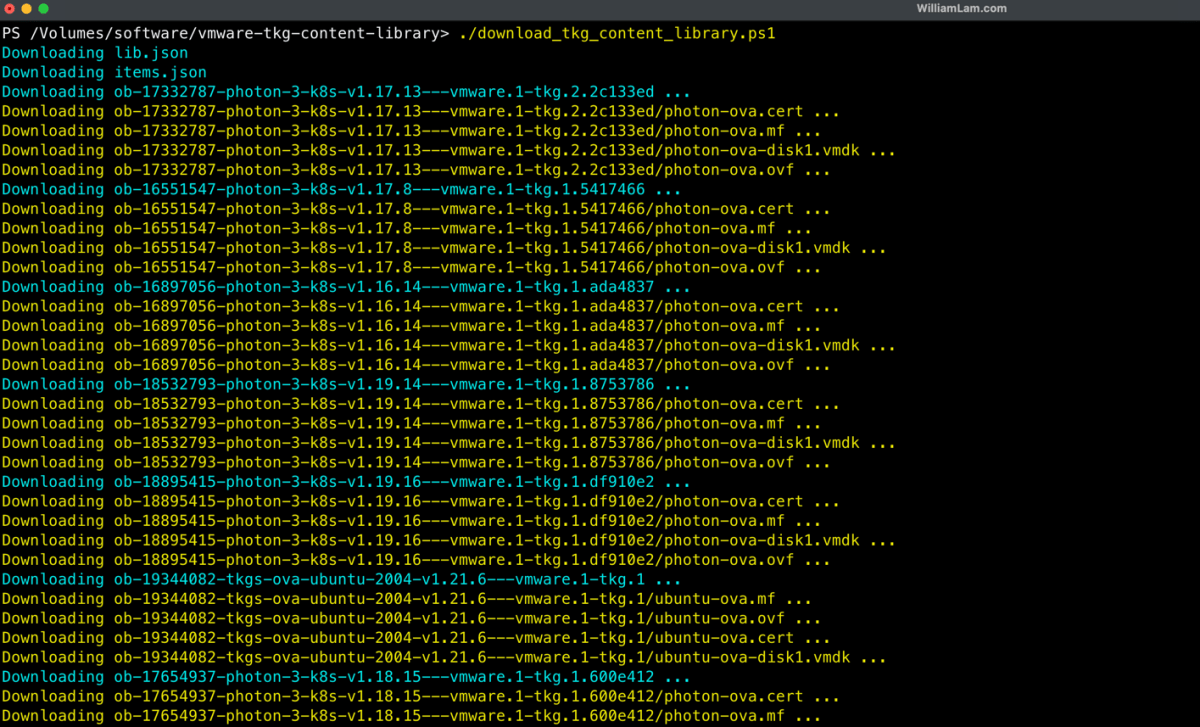The width and height of the screenshot is (1200, 727).
Task: Click ob-18532793 photon-ova.mf download line
Action: tap(411, 423)
